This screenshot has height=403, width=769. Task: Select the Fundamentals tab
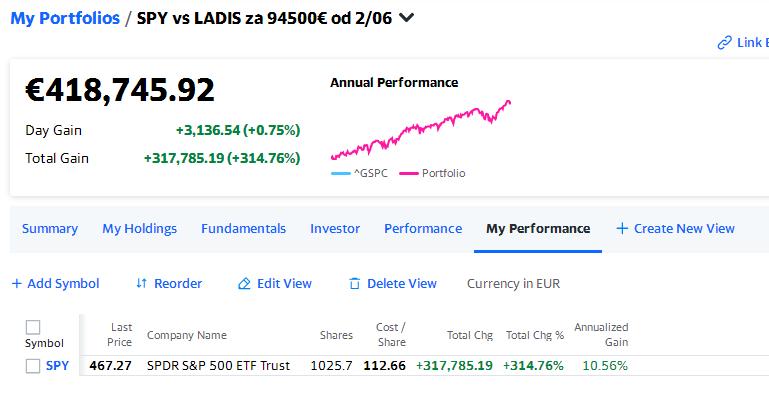click(x=243, y=228)
